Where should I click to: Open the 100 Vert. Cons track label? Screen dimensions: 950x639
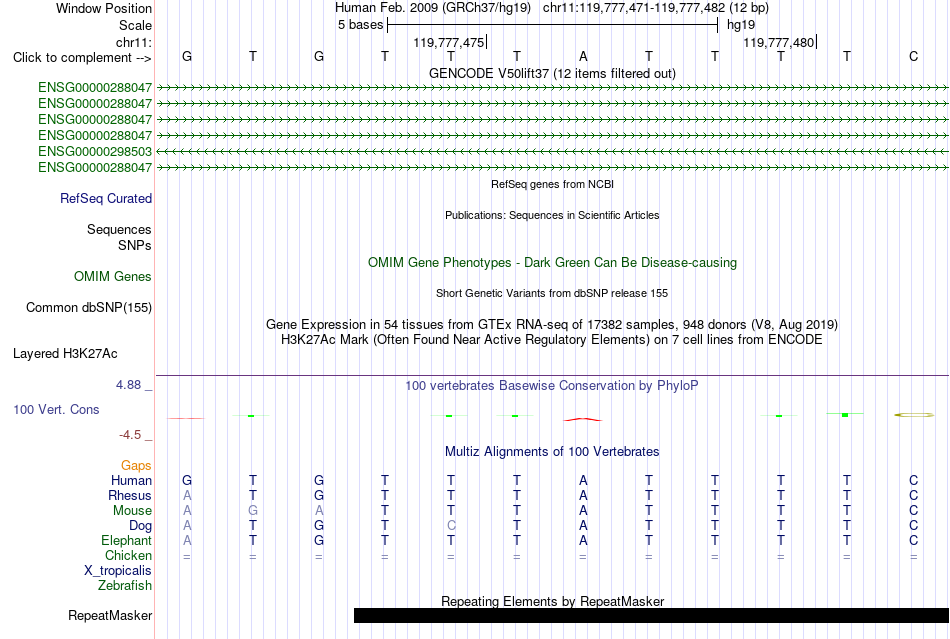point(56,409)
